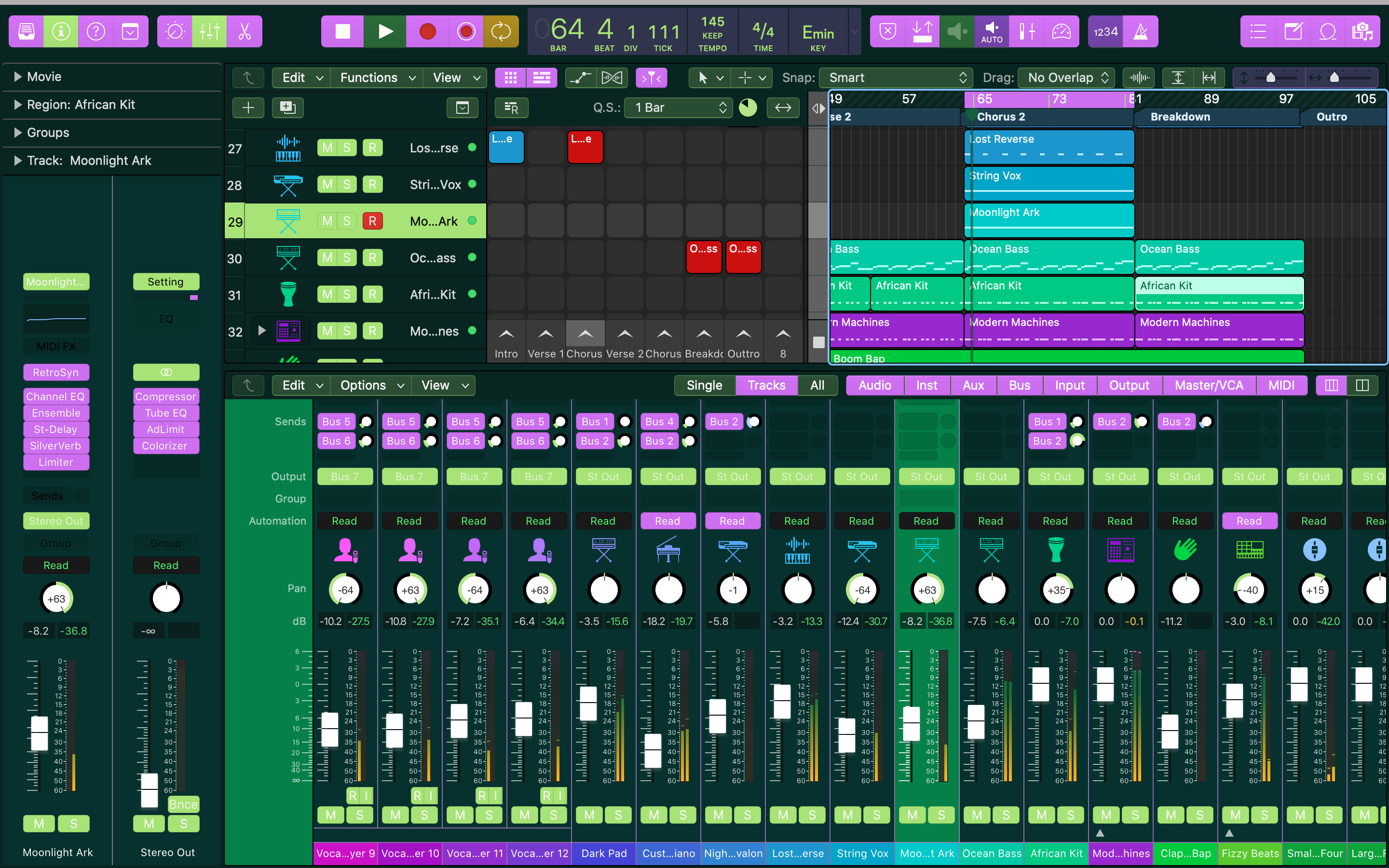The width and height of the screenshot is (1389, 868).
Task: Open the Snap Smart dropdown
Action: (896, 78)
